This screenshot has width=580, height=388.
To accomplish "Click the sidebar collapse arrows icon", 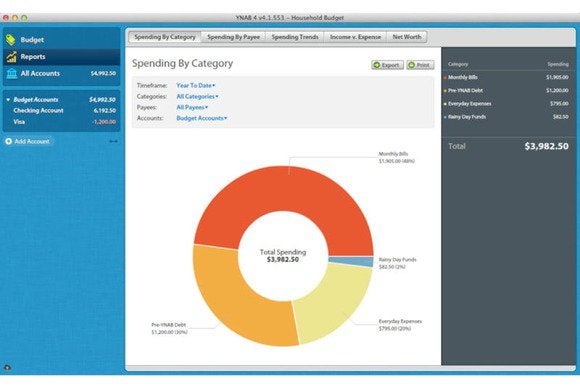I will click(114, 141).
